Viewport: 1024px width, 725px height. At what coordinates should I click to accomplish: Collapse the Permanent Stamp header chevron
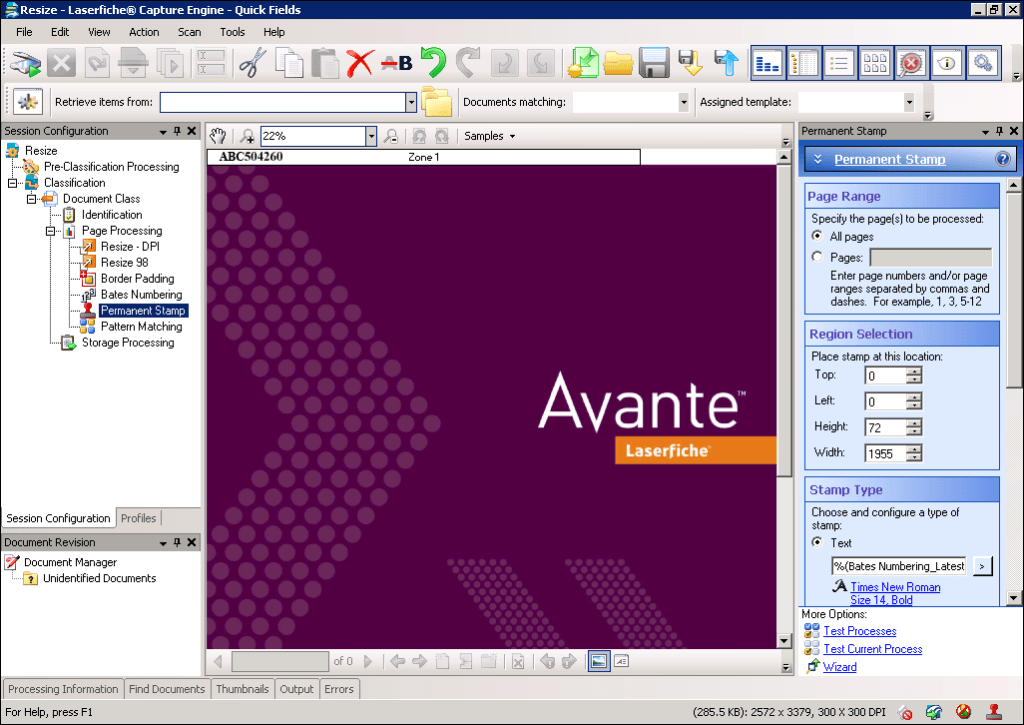[818, 159]
